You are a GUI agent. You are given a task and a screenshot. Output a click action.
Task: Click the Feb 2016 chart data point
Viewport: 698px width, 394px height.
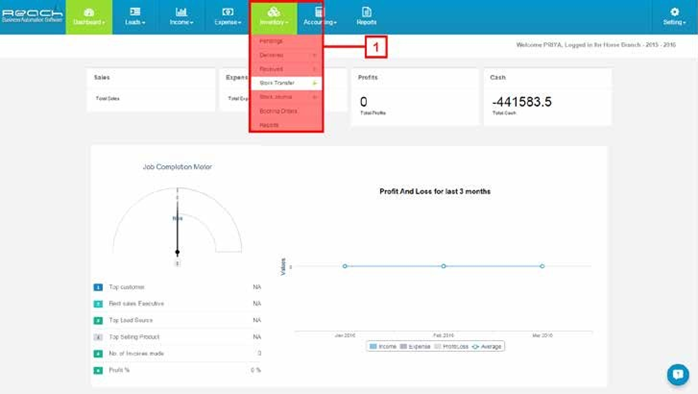[x=443, y=266]
